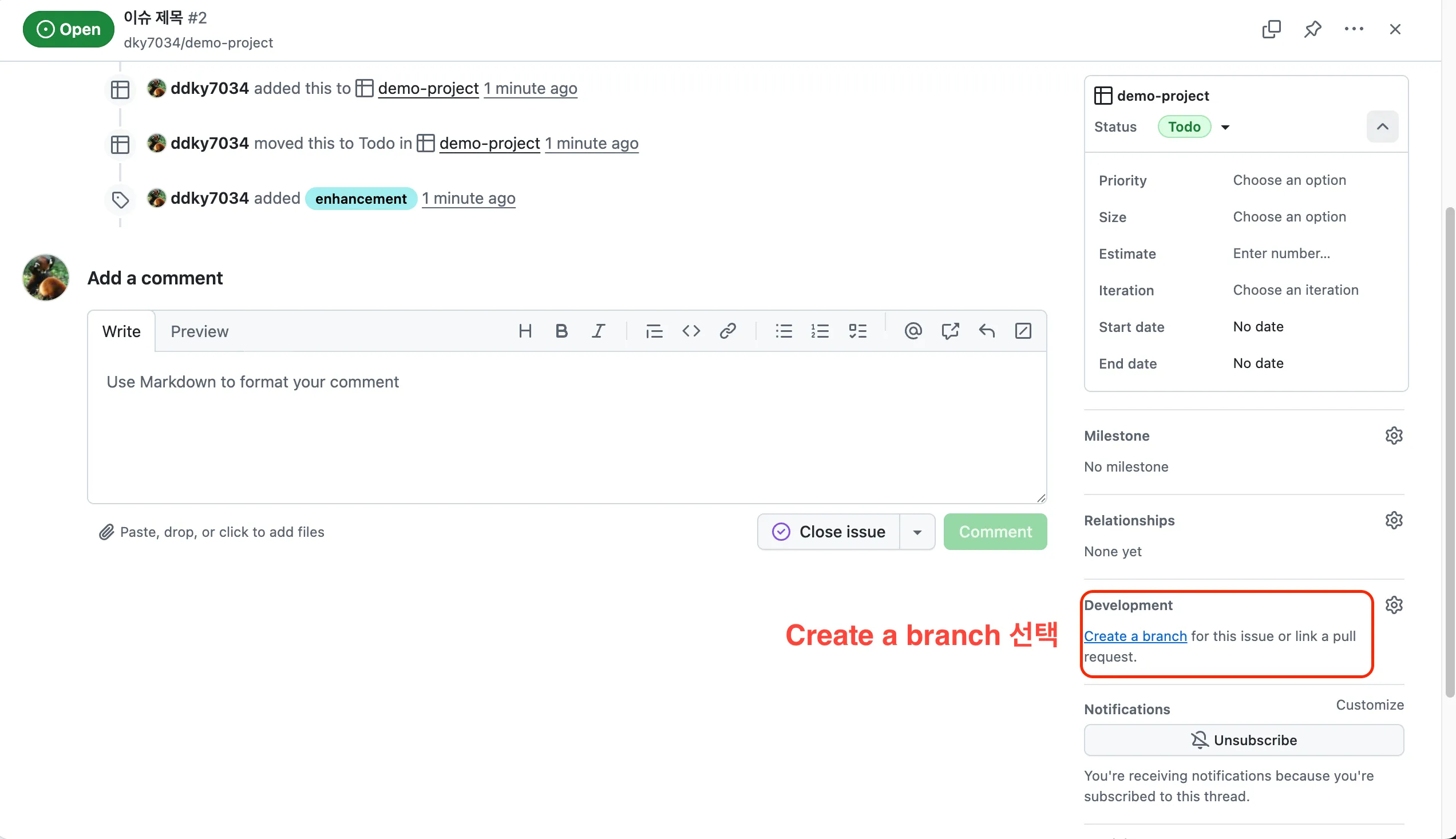This screenshot has width=1456, height=839.
Task: Unsubscribe from issue notifications
Action: click(1244, 740)
